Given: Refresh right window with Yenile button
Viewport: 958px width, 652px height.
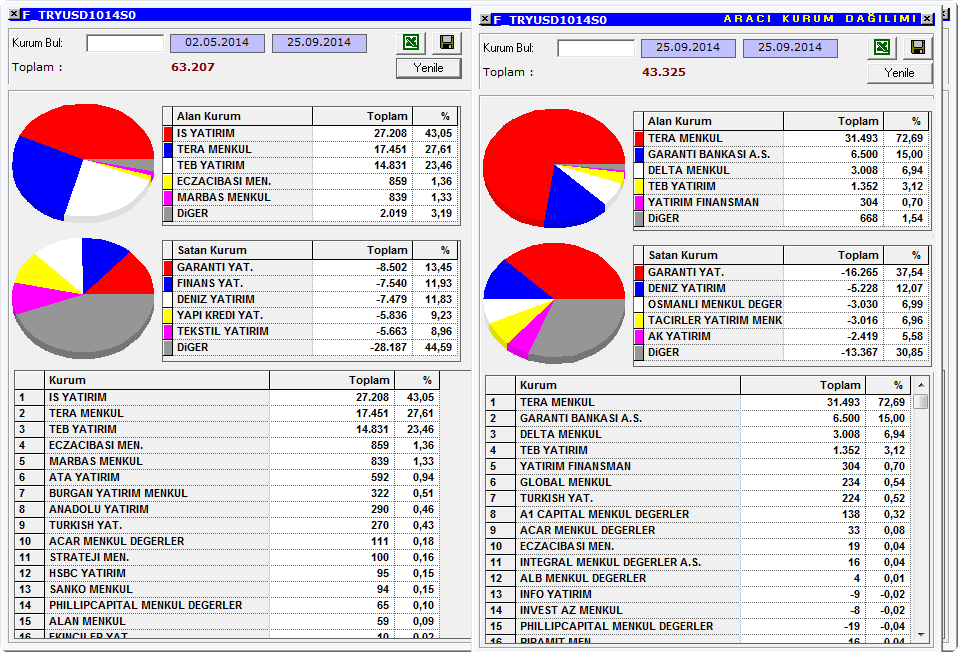Looking at the screenshot, I should tap(899, 73).
